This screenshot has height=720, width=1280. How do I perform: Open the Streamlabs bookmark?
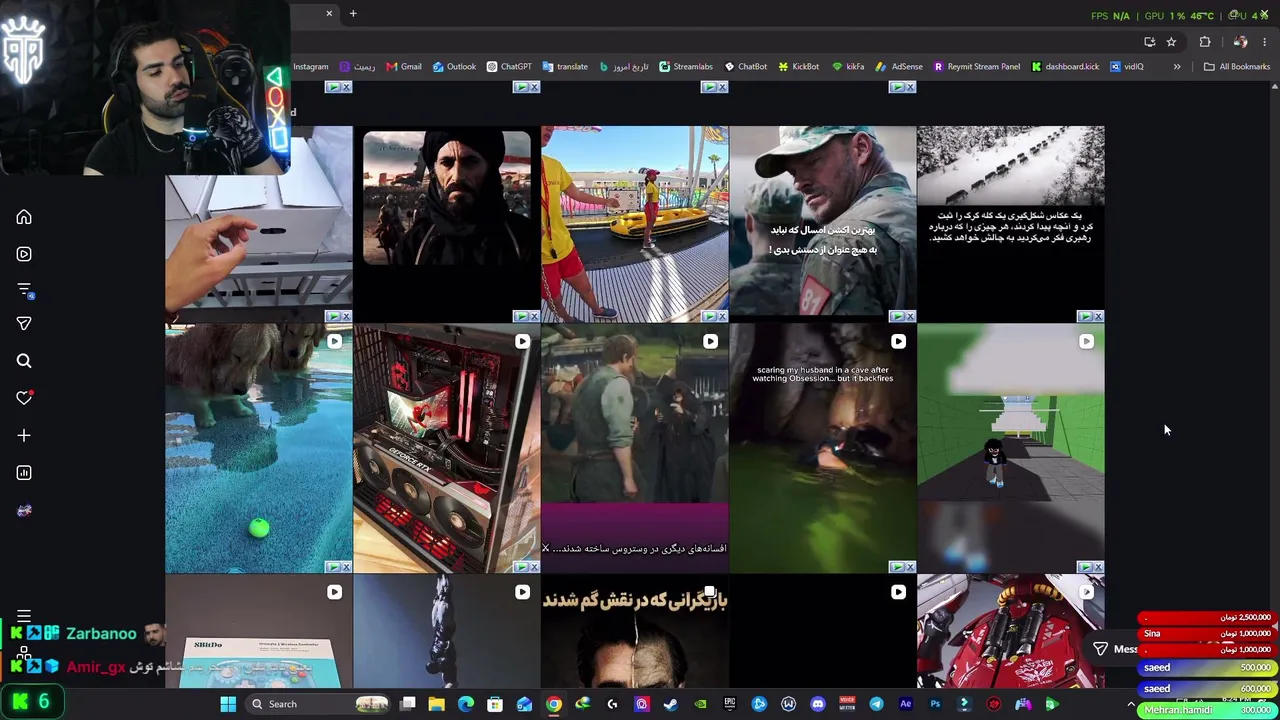click(x=685, y=67)
